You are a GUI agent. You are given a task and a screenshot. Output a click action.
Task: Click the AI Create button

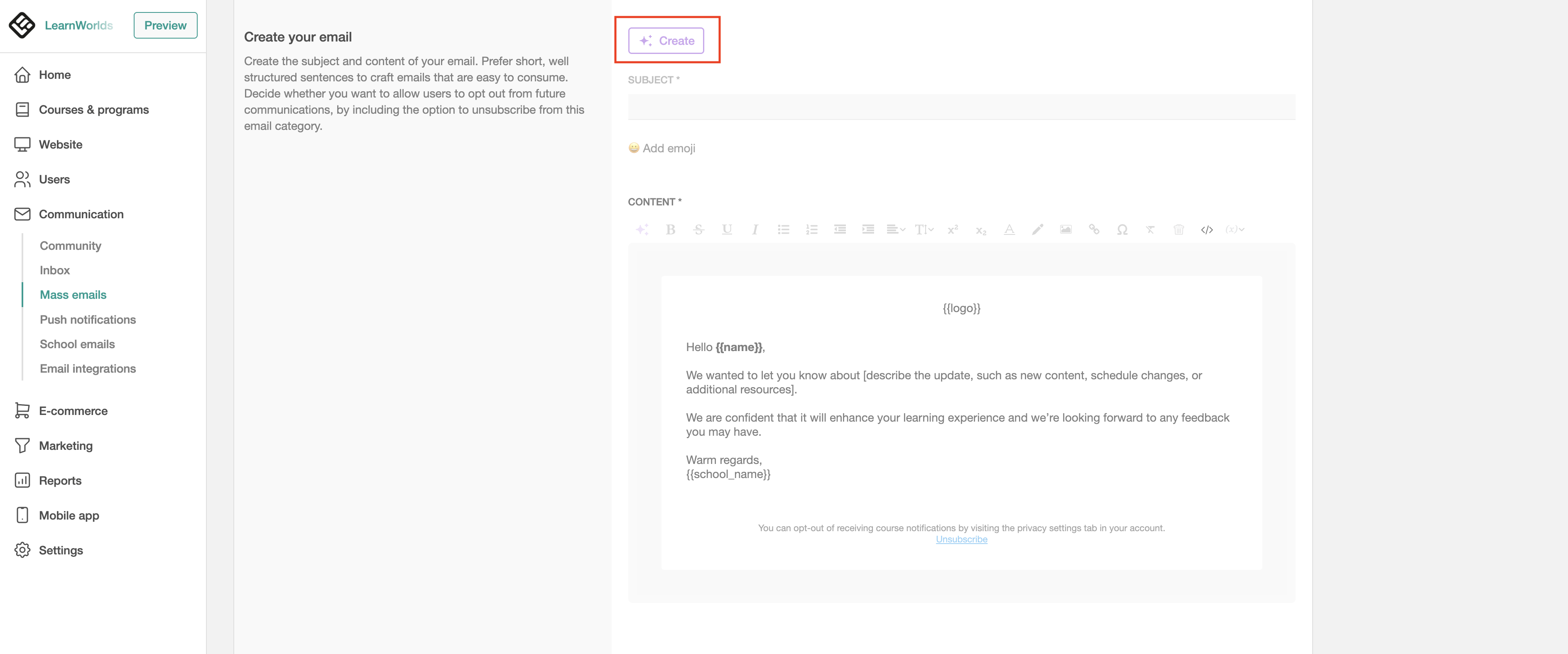coord(666,41)
